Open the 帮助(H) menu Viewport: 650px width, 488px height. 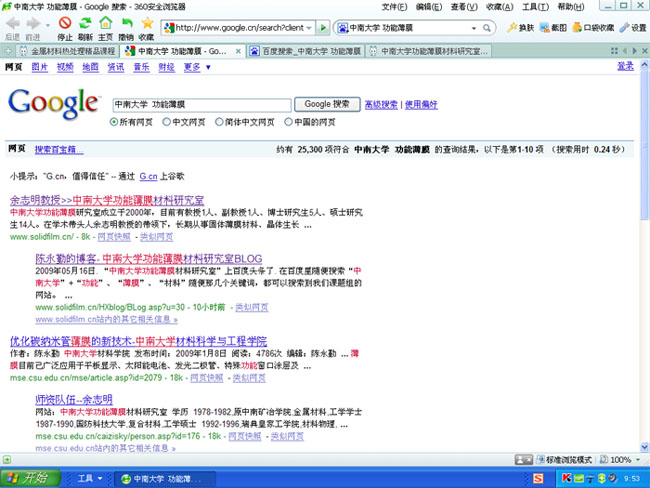tap(571, 7)
